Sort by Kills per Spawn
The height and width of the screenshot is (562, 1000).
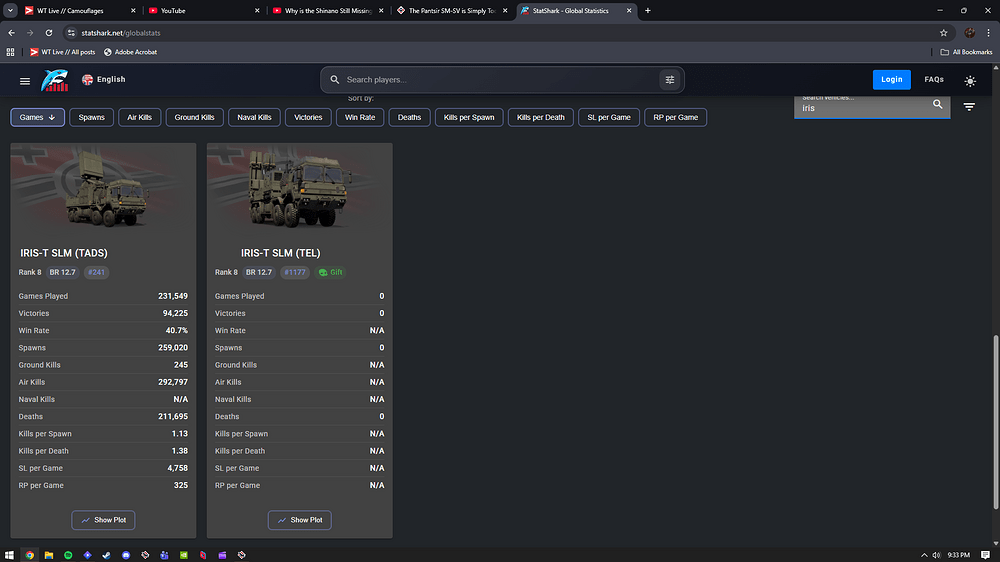point(469,117)
